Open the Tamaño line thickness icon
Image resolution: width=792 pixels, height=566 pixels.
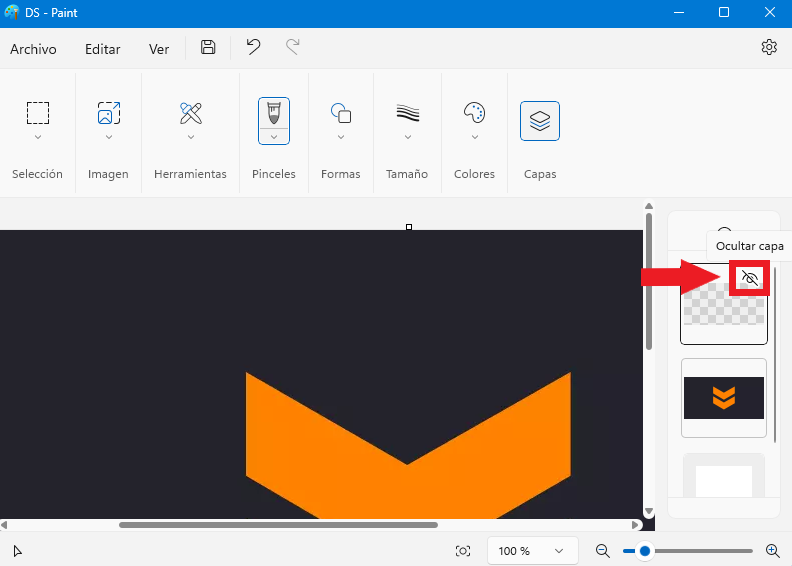pos(408,113)
